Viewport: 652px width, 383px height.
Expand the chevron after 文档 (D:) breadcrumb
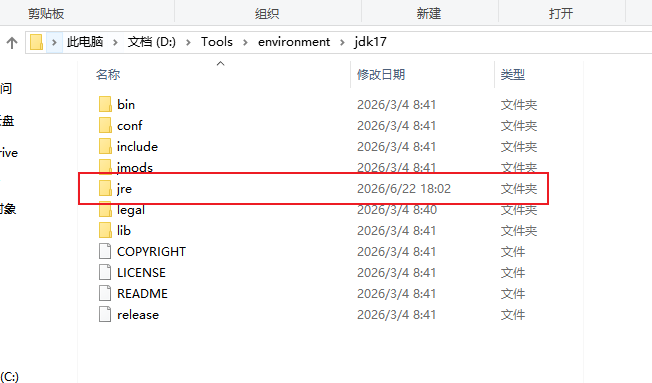[189, 42]
